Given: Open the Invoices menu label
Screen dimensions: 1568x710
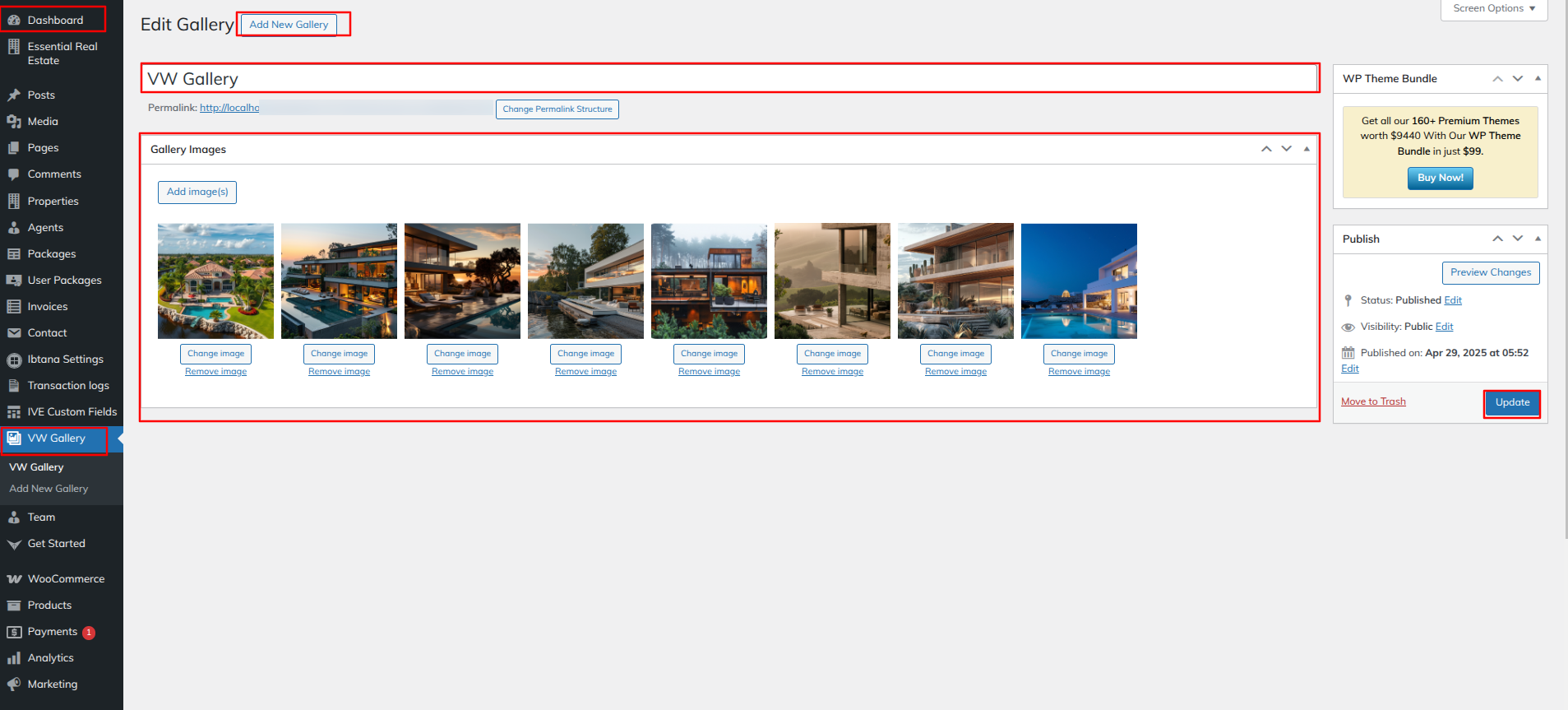Looking at the screenshot, I should [48, 307].
